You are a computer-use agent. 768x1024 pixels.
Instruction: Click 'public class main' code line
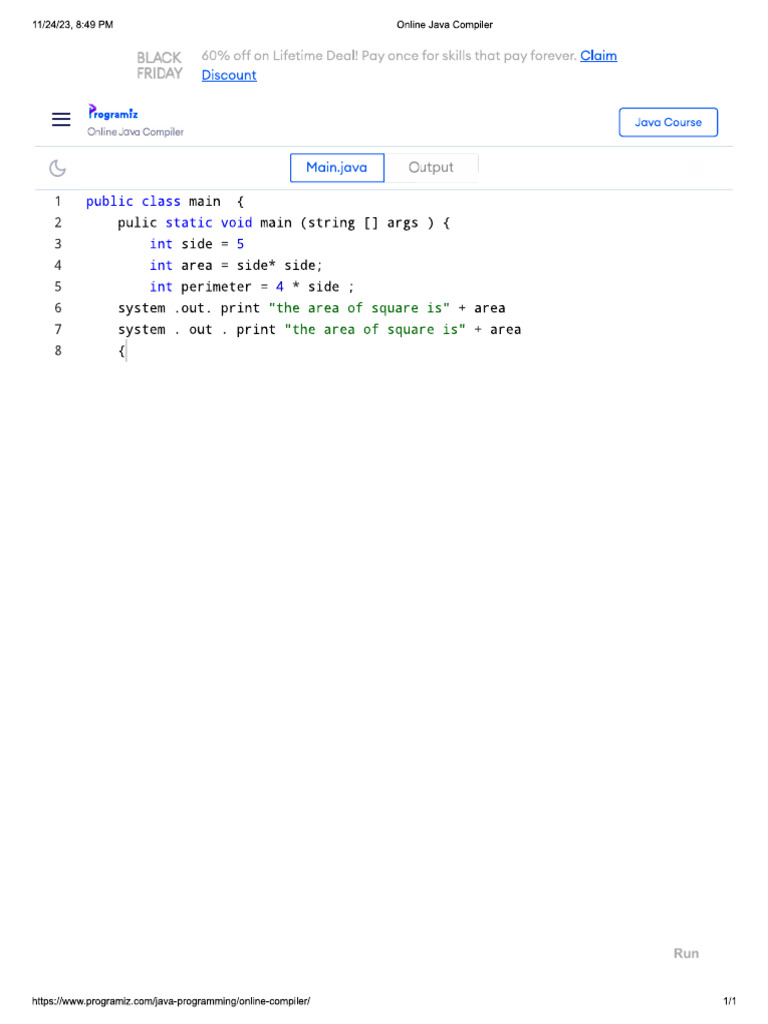pos(165,201)
